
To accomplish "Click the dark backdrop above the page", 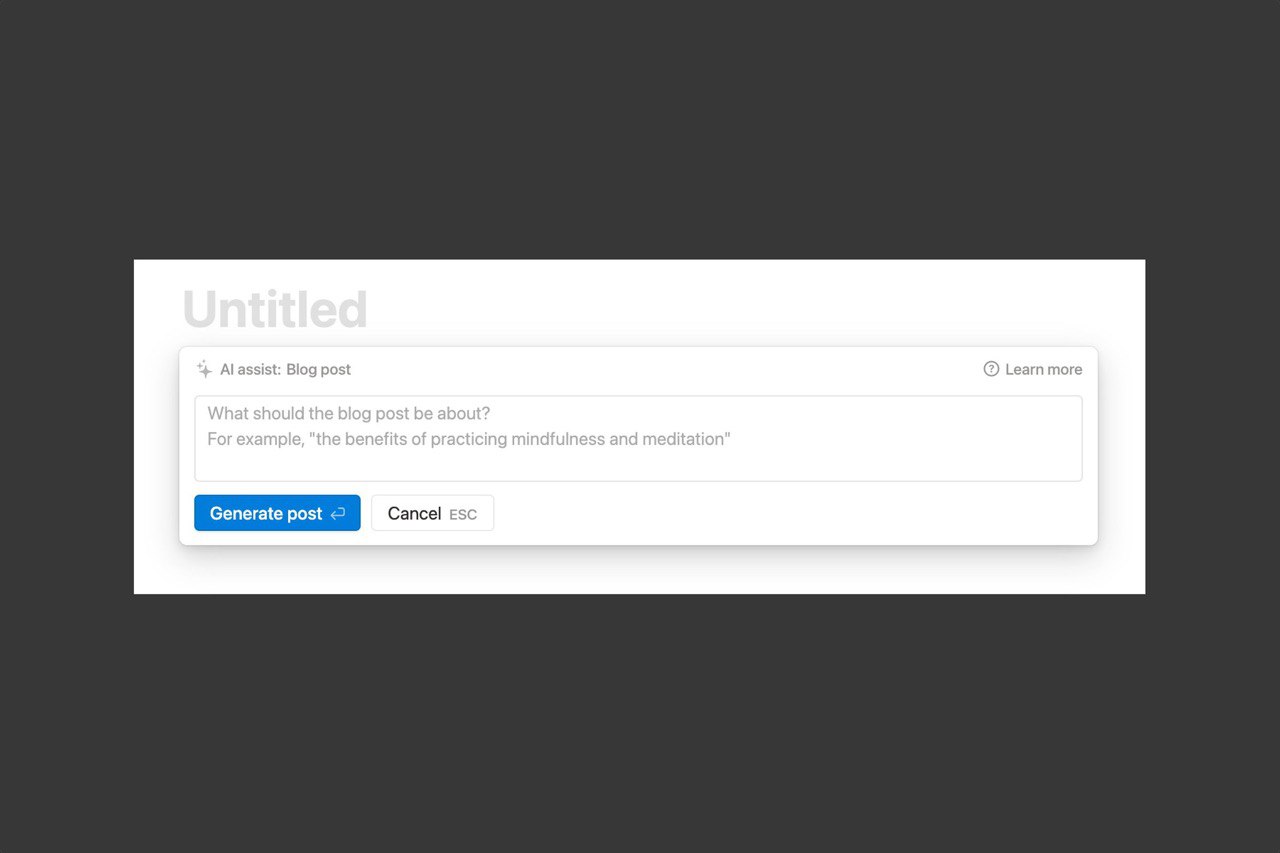I will pyautogui.click(x=640, y=130).
